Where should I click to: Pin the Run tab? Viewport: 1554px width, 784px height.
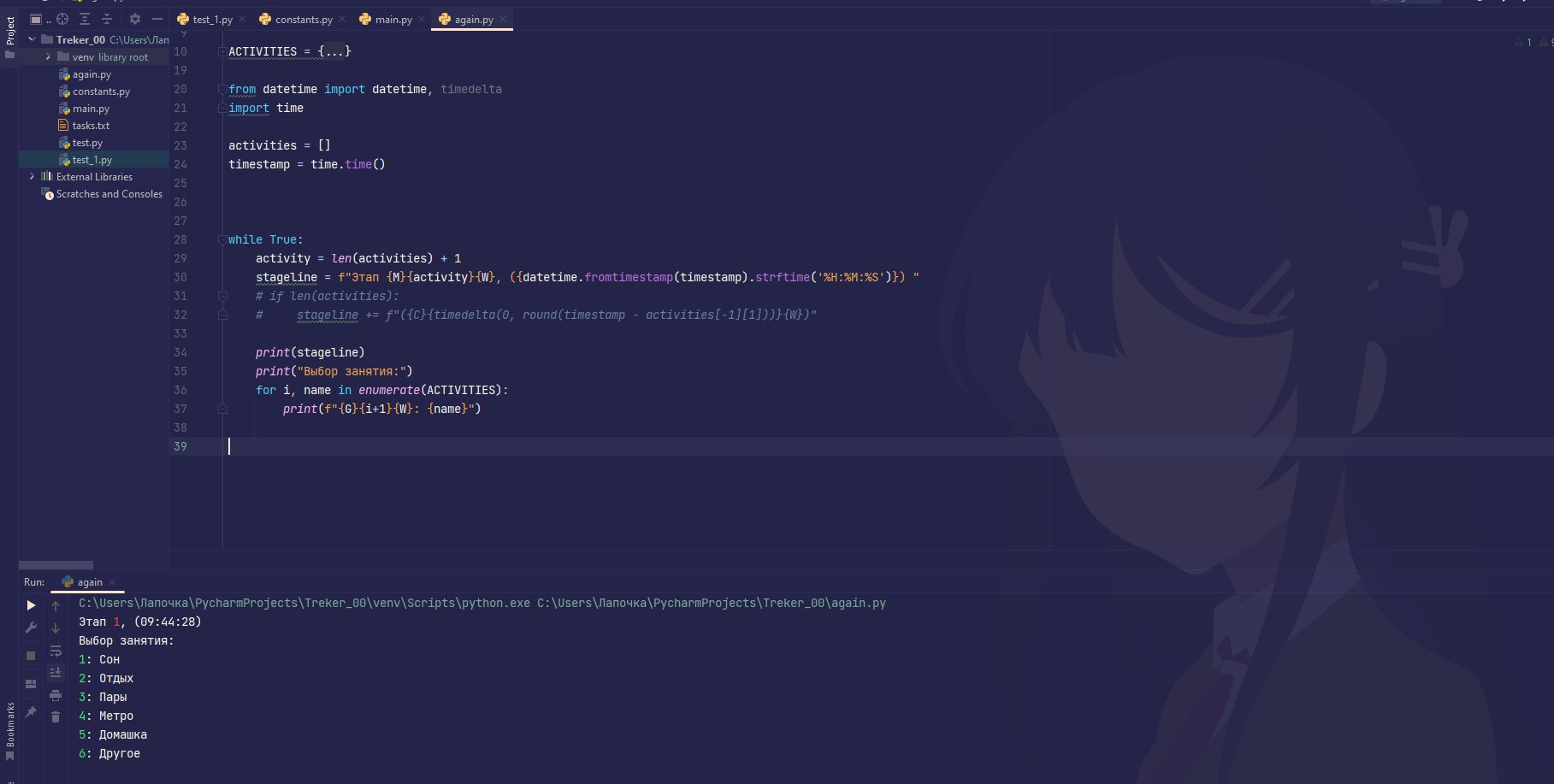[x=31, y=711]
